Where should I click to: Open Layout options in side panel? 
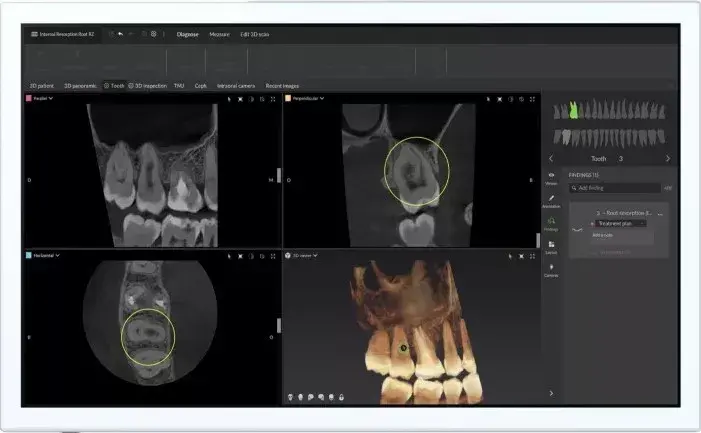point(551,247)
